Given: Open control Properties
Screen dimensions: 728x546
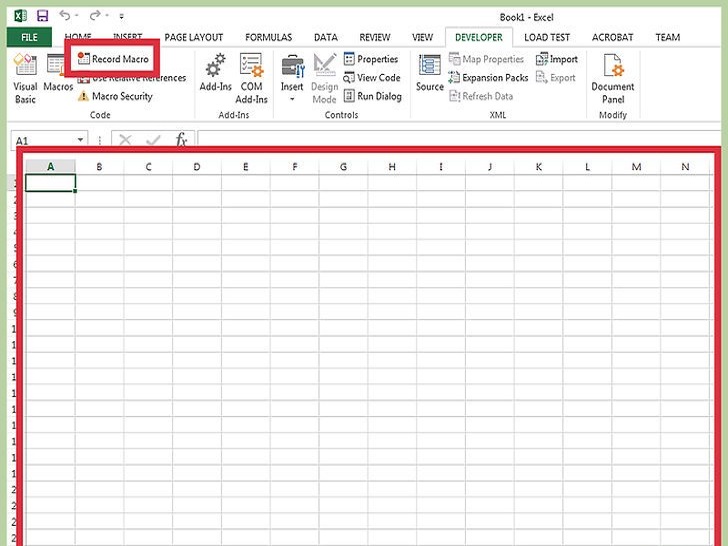Looking at the screenshot, I should tap(370, 59).
